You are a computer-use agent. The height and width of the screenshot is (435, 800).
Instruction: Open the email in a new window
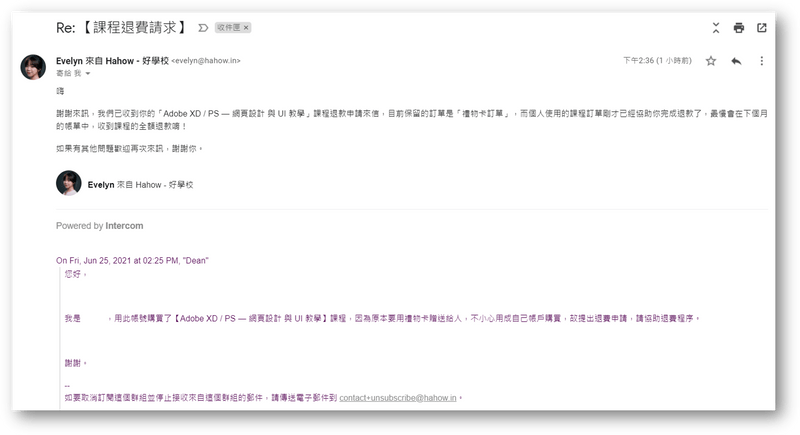(x=762, y=28)
